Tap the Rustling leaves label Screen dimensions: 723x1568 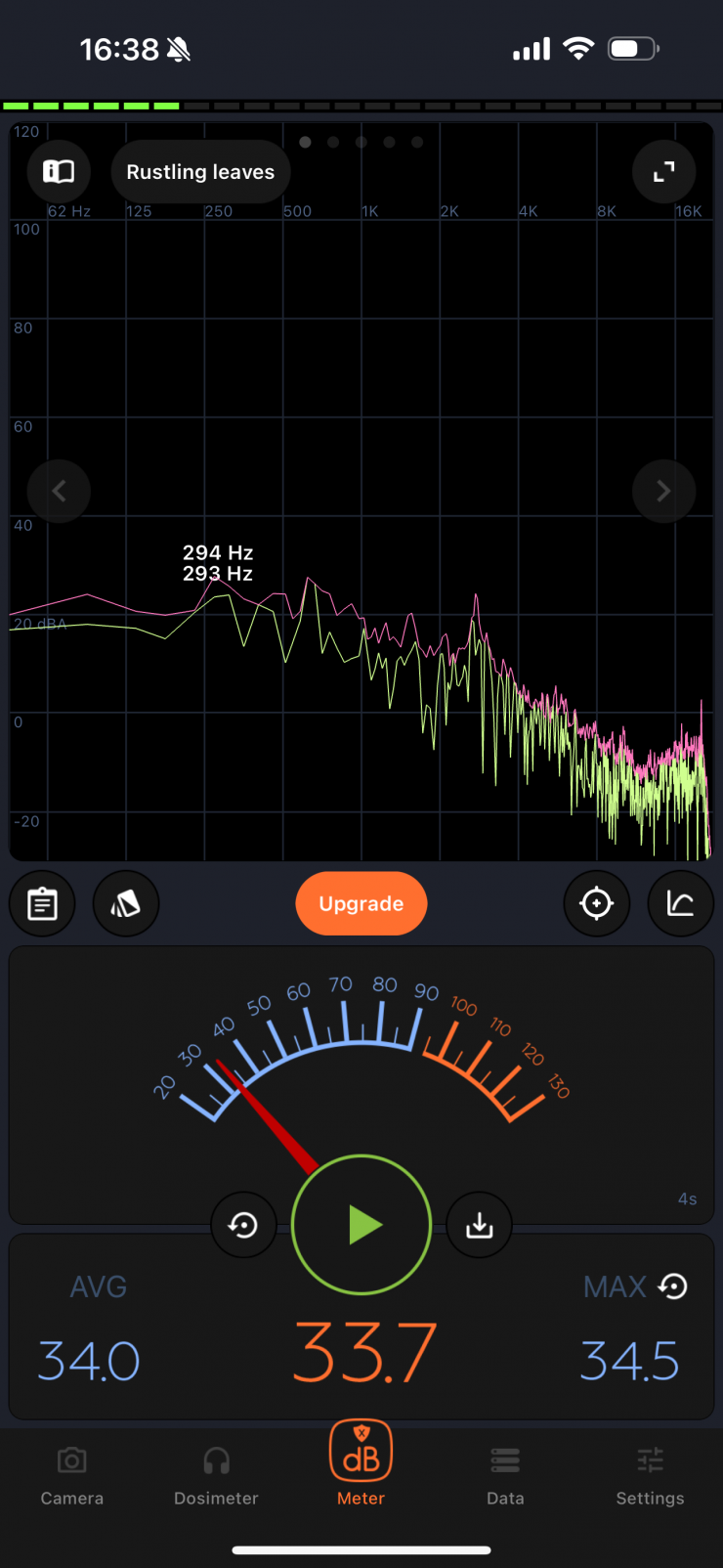coord(200,172)
